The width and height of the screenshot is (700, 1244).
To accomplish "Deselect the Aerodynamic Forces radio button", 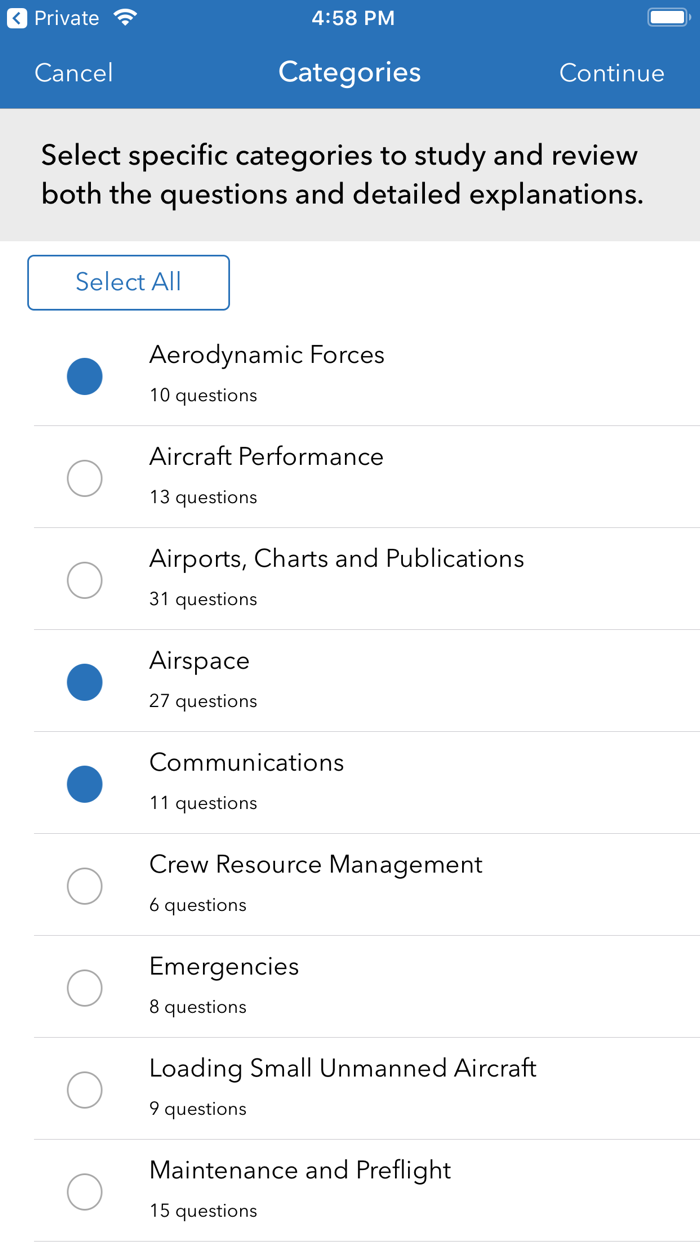I will point(84,377).
